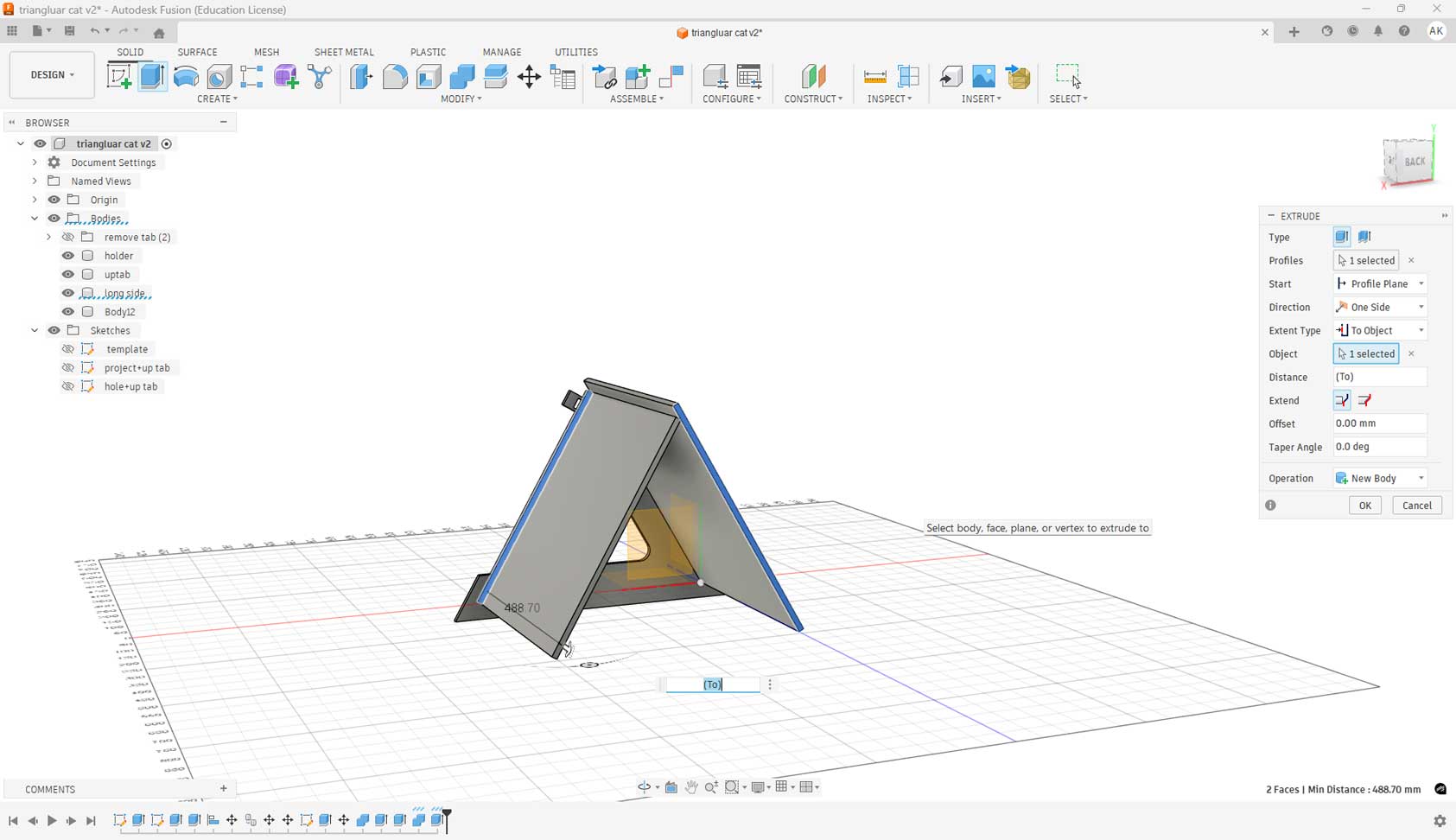This screenshot has height=840, width=1456.
Task: Click the Revolve tool in toolbar
Action: [x=186, y=77]
